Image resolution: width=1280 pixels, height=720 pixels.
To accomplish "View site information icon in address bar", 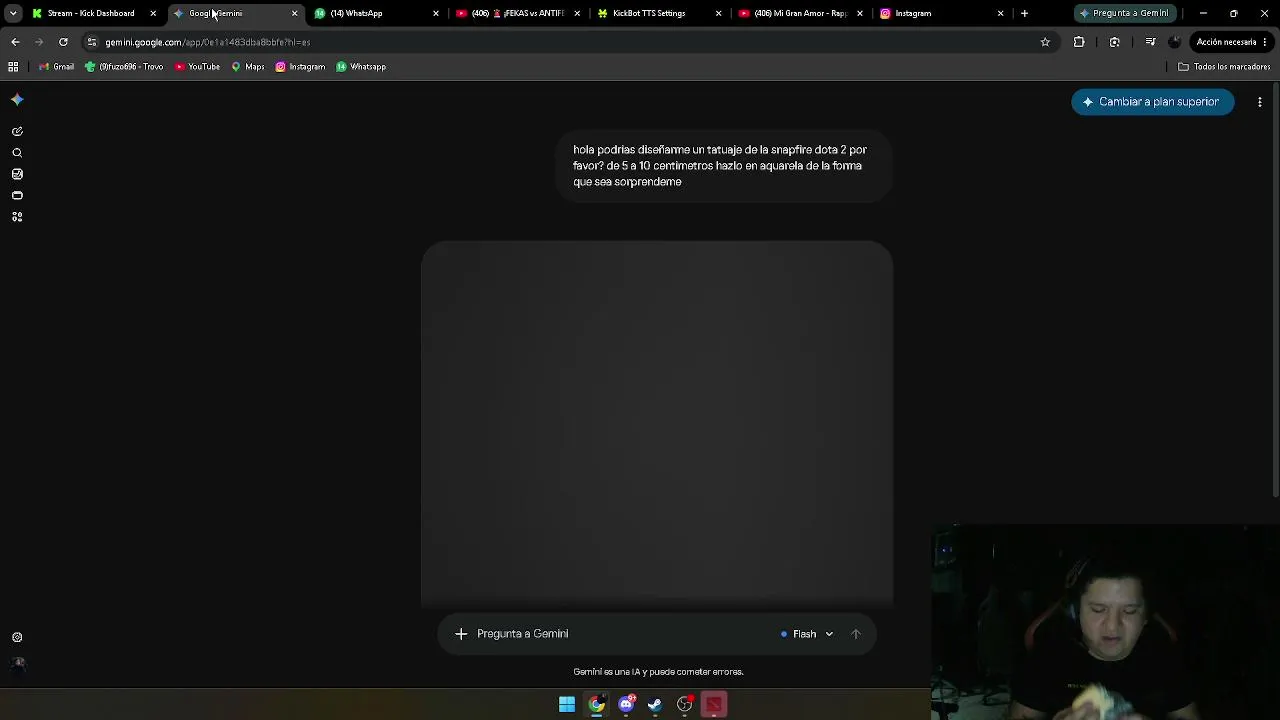I will point(92,42).
